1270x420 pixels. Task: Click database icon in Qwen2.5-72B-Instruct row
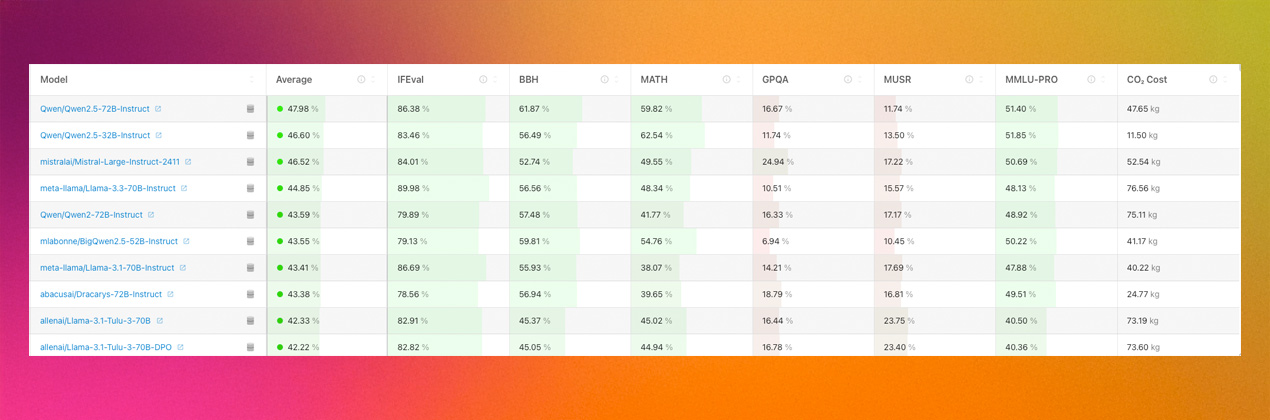(x=250, y=109)
